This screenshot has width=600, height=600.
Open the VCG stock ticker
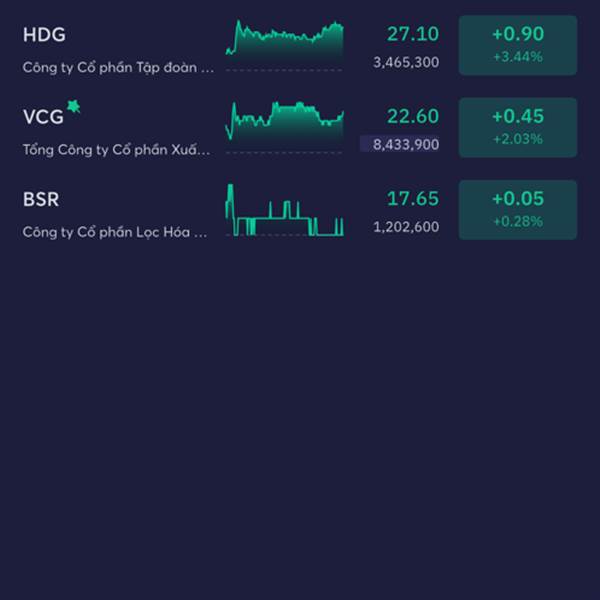coord(43,117)
